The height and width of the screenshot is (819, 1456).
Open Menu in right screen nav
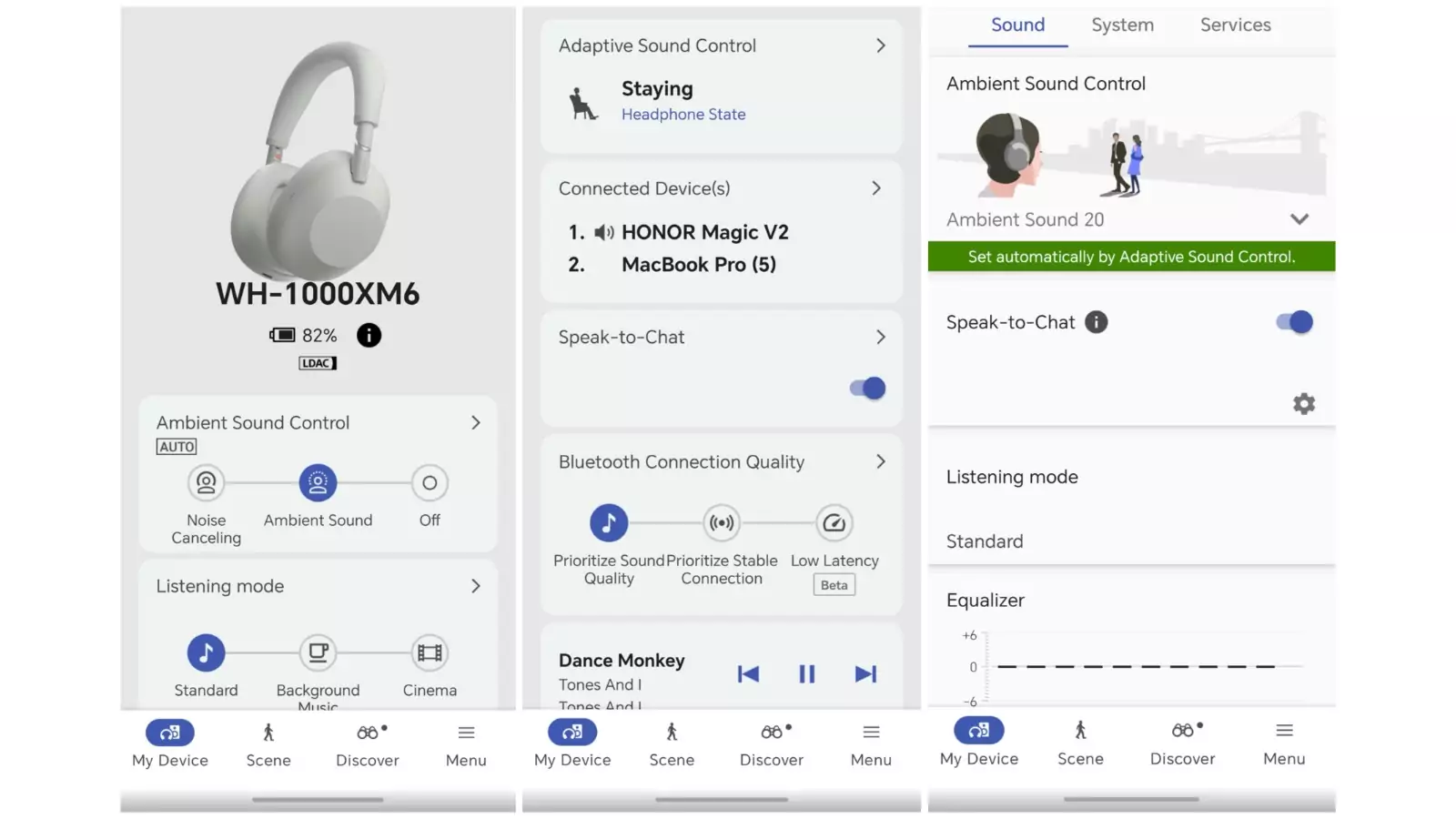pos(1284,743)
